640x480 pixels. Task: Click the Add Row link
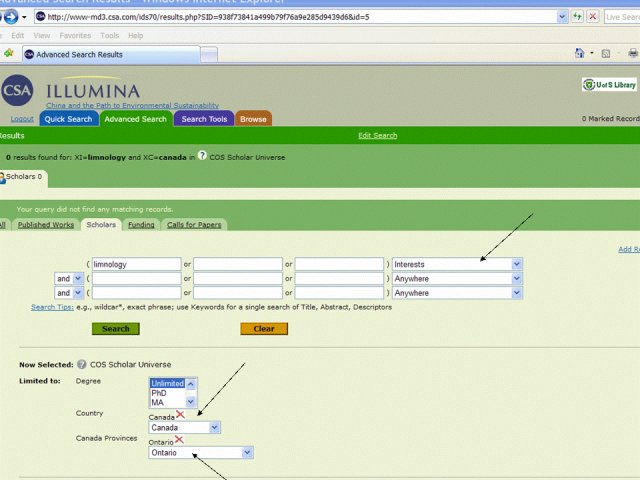point(629,249)
